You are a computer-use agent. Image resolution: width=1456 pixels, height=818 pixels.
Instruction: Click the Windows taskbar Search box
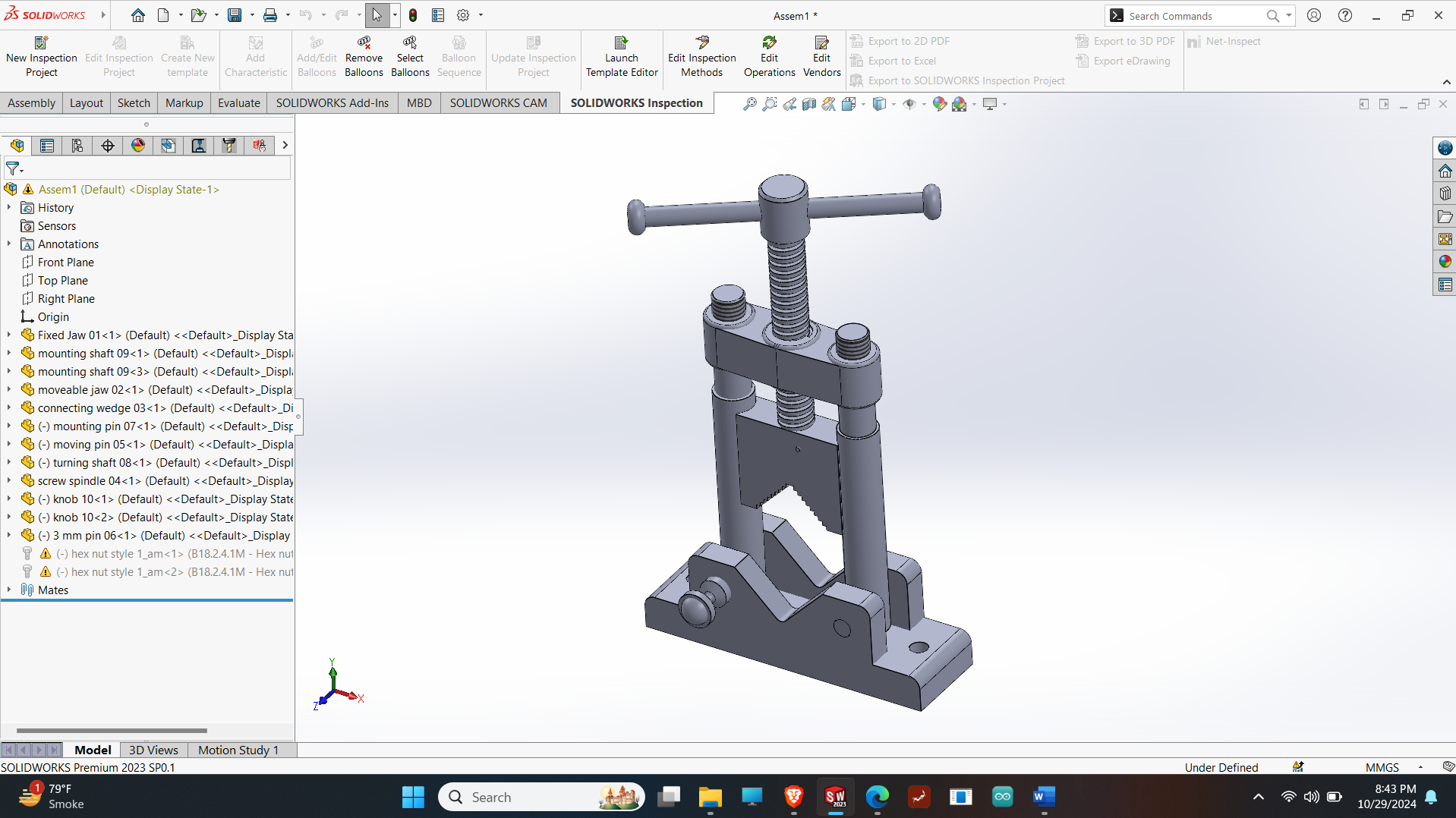(x=541, y=797)
